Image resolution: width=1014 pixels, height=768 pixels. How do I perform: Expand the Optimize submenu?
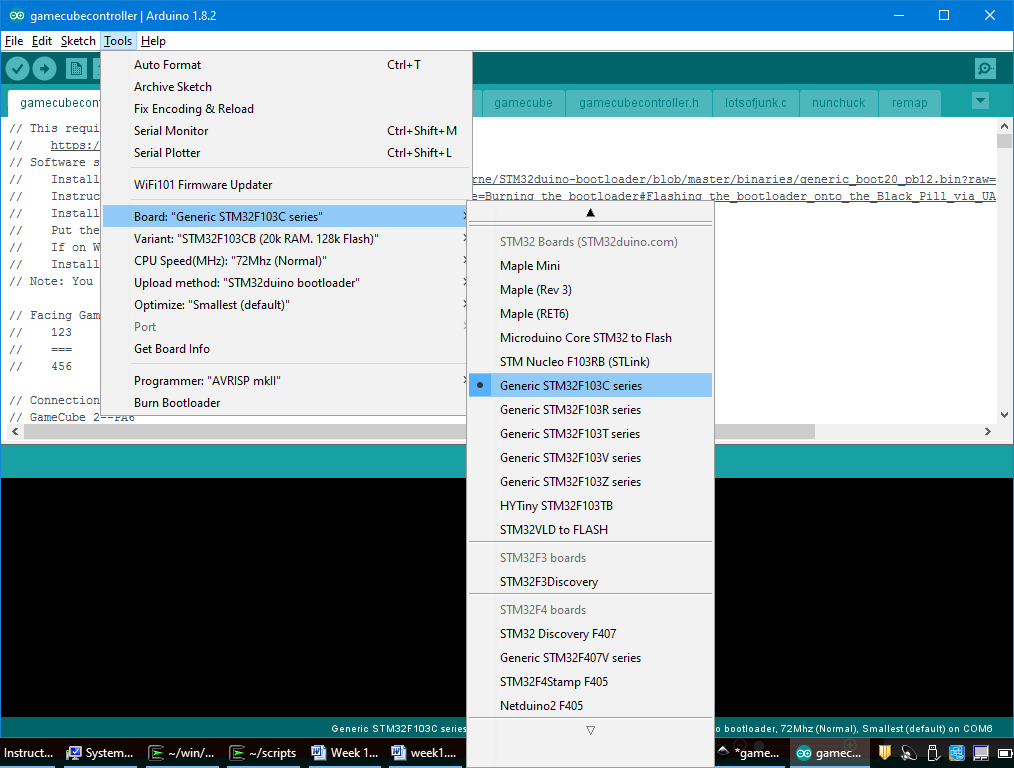click(x=285, y=304)
